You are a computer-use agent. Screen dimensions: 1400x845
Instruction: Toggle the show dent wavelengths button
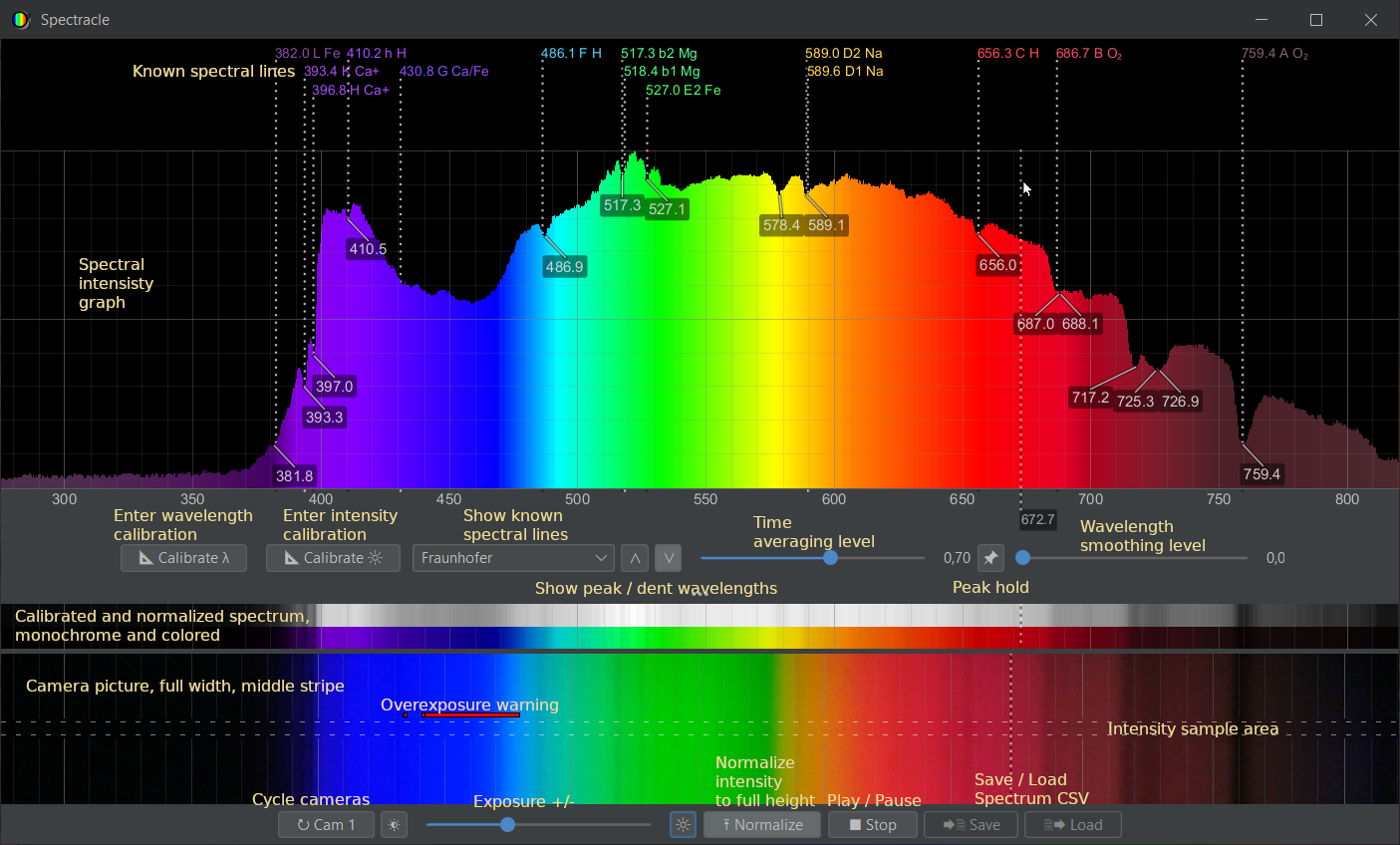(x=668, y=558)
